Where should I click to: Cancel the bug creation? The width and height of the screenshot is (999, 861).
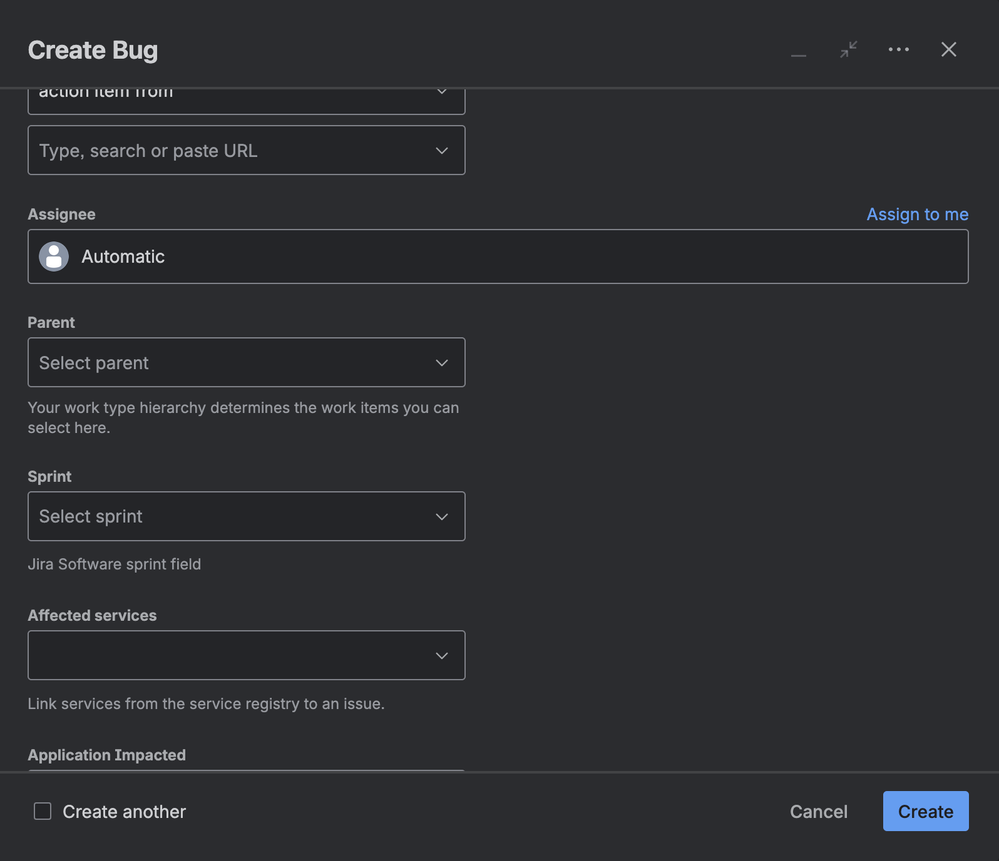point(818,812)
